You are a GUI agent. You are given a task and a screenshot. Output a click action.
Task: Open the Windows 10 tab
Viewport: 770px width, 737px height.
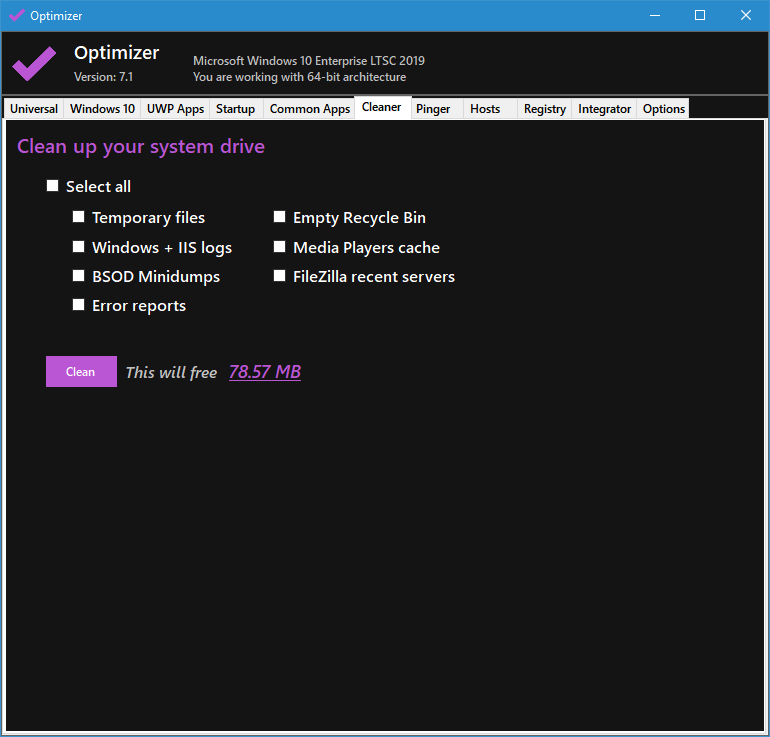coord(102,109)
